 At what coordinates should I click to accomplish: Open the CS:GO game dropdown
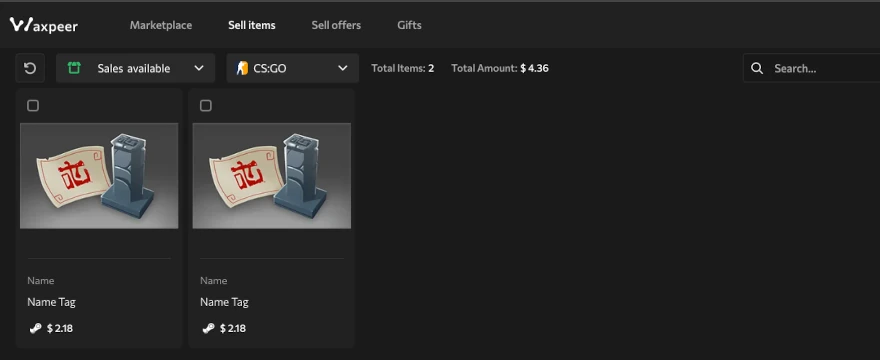pyautogui.click(x=292, y=68)
